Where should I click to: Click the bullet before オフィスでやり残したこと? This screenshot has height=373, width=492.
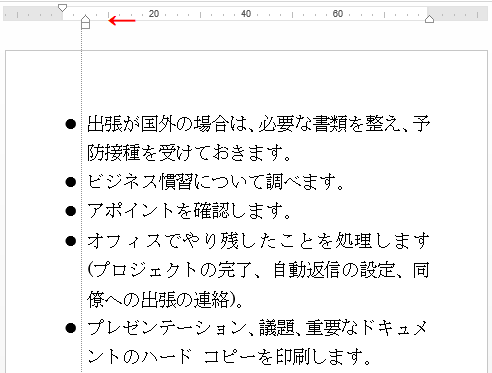[x=71, y=241]
